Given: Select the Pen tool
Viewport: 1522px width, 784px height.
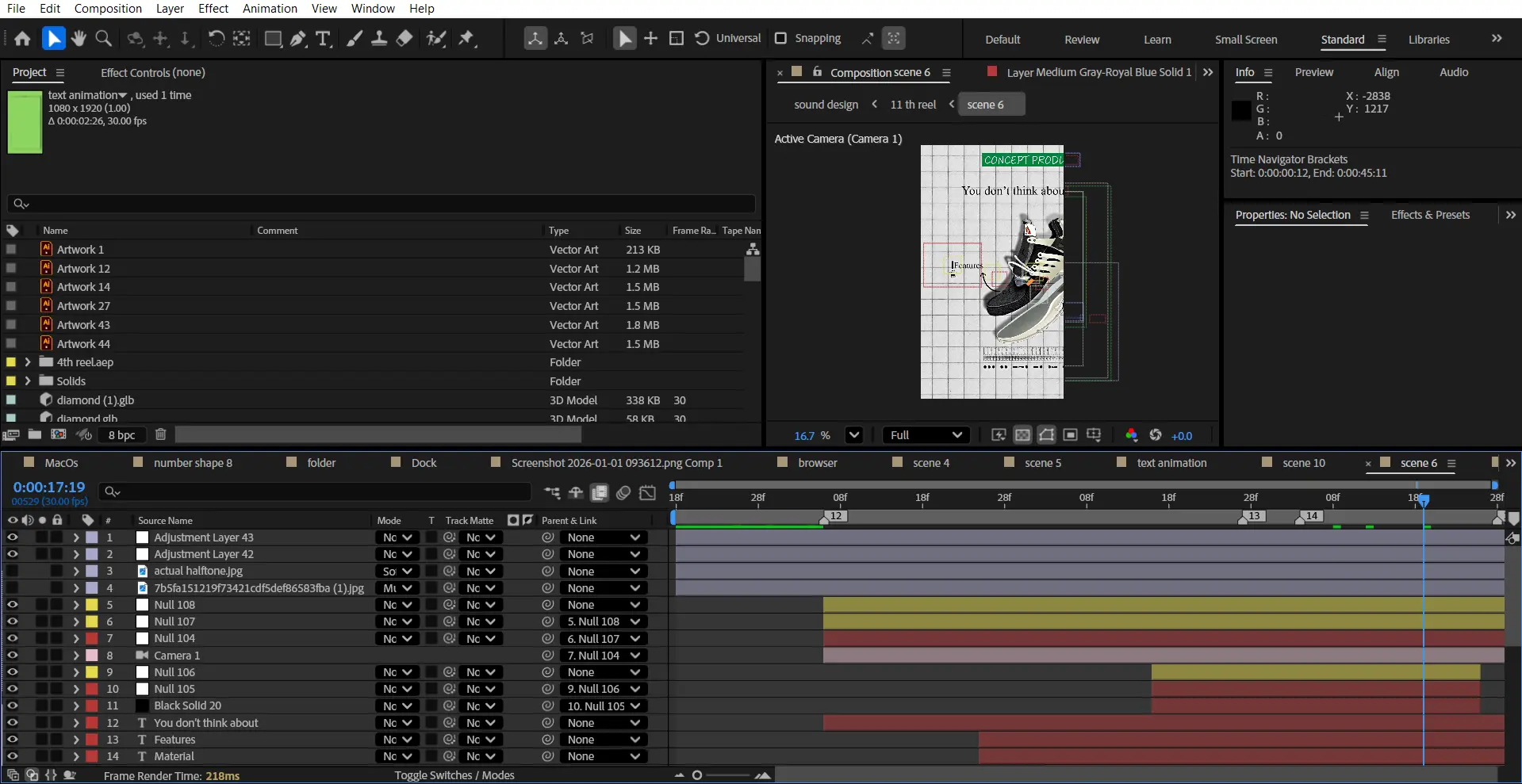Looking at the screenshot, I should [298, 38].
